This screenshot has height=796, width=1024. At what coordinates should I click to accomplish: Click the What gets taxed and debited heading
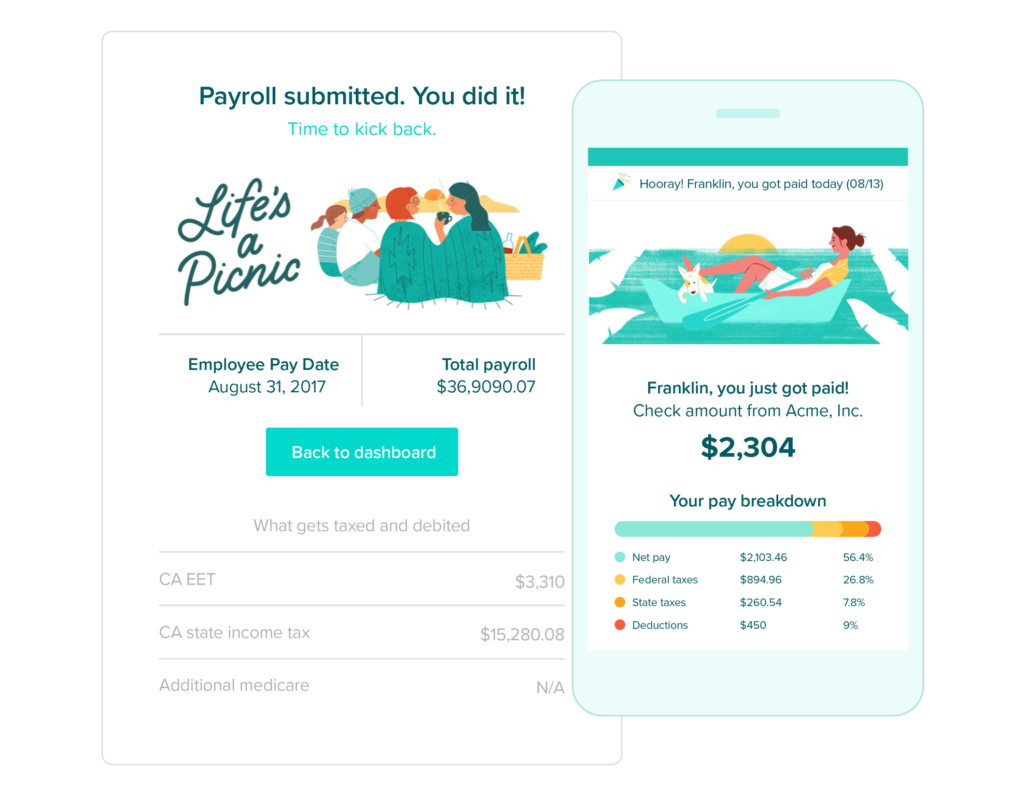click(361, 526)
